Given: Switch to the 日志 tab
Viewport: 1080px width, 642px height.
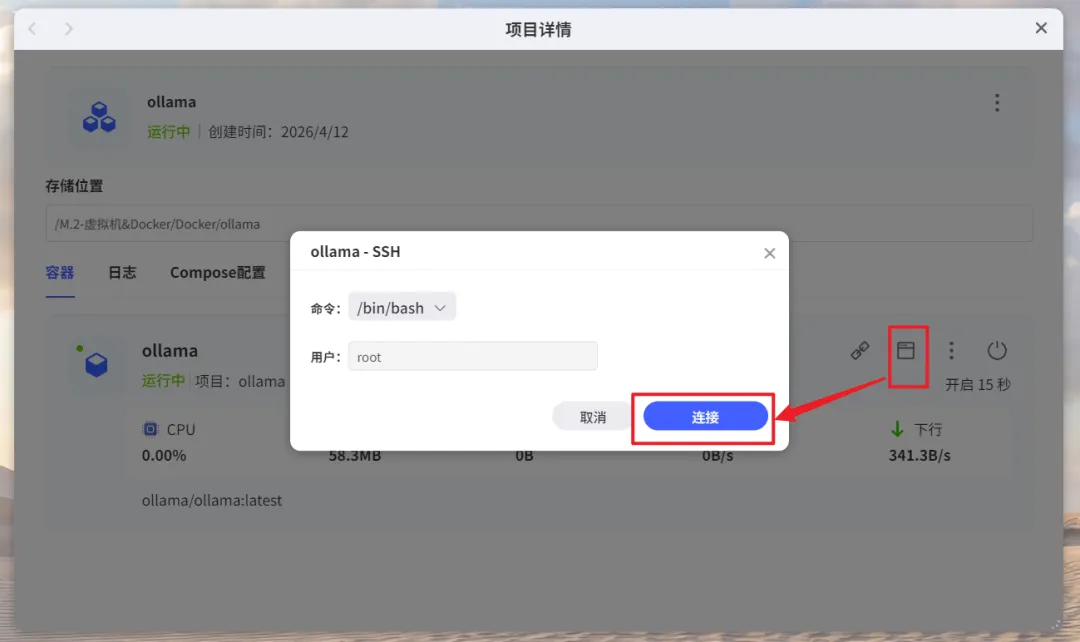Looking at the screenshot, I should pyautogui.click(x=123, y=273).
